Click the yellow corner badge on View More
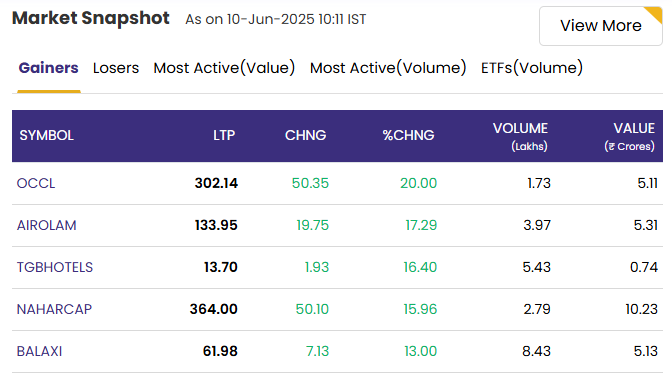Screen dimensions: 672x381 tap(654, 14)
